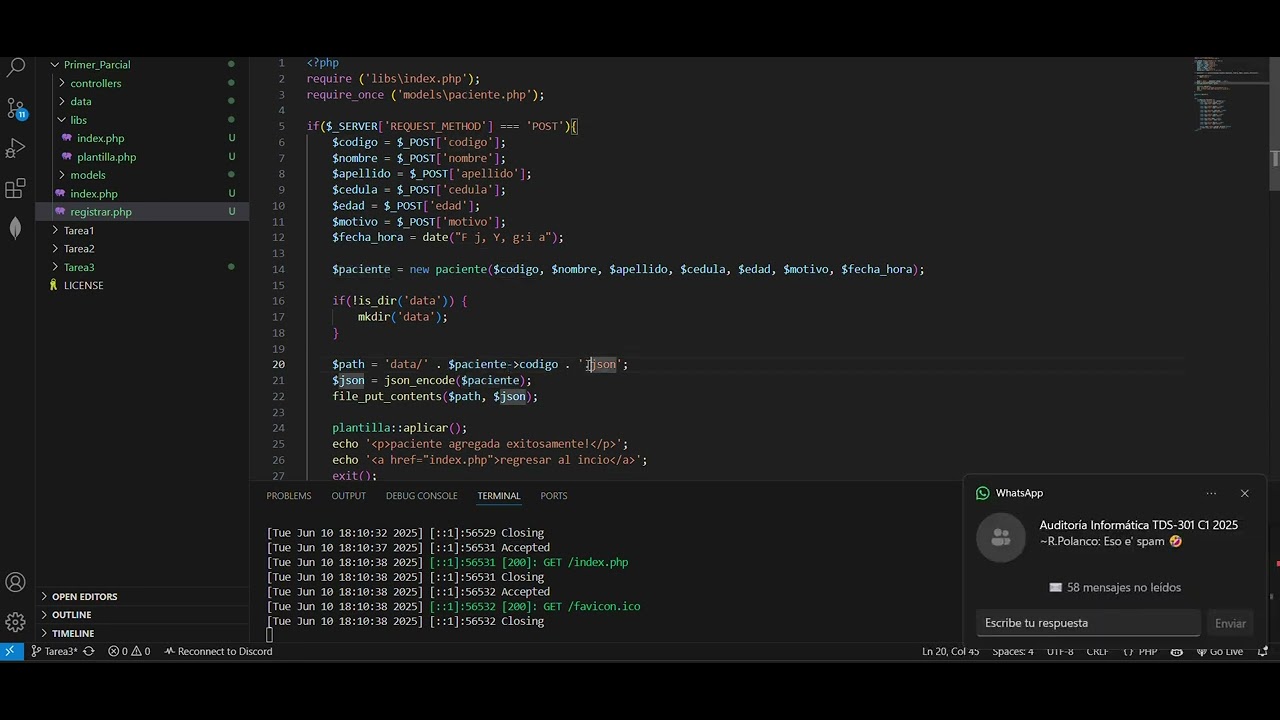This screenshot has width=1280, height=720.
Task: Open the Run and Debug view
Action: click(x=16, y=148)
